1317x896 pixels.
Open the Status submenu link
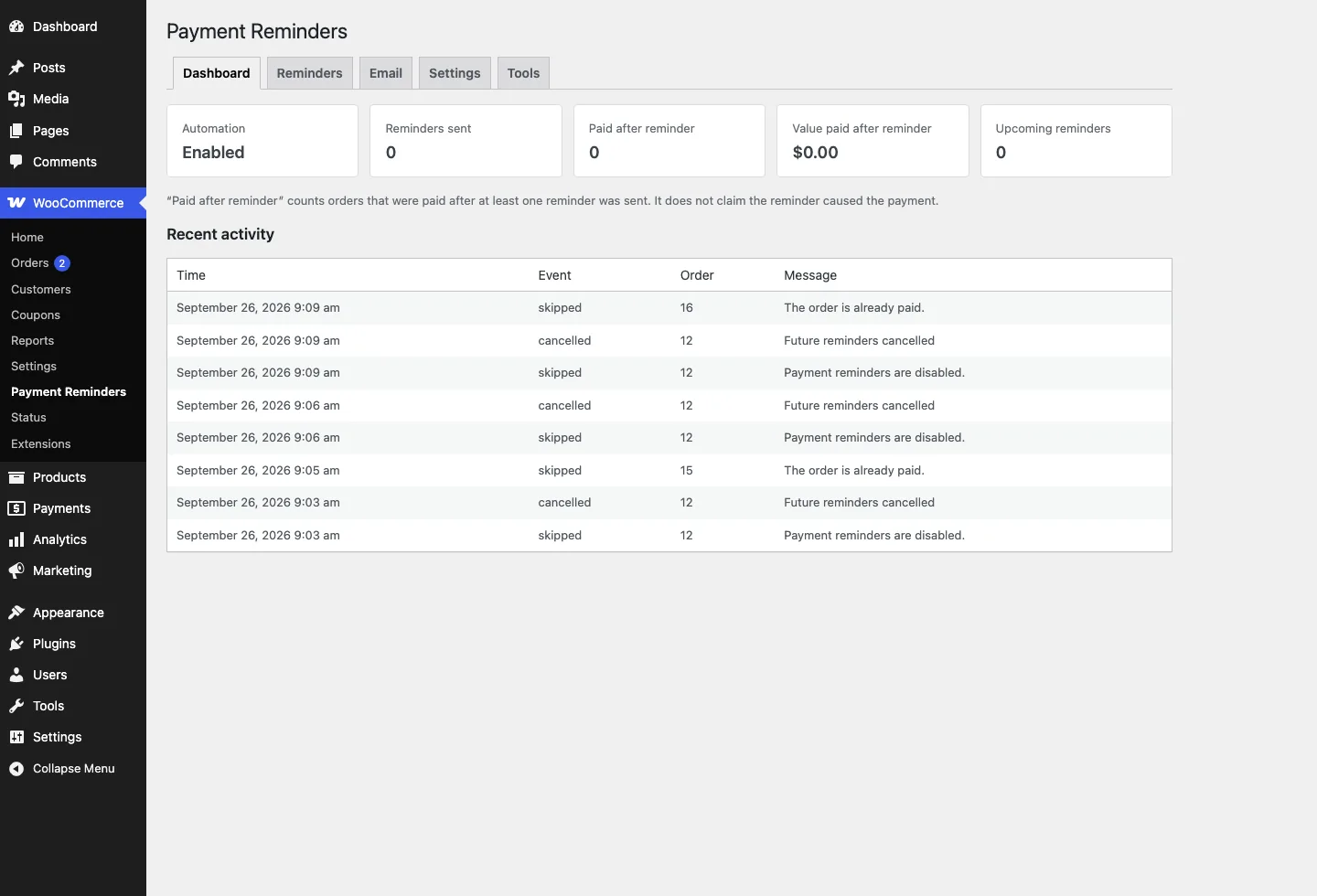(28, 417)
